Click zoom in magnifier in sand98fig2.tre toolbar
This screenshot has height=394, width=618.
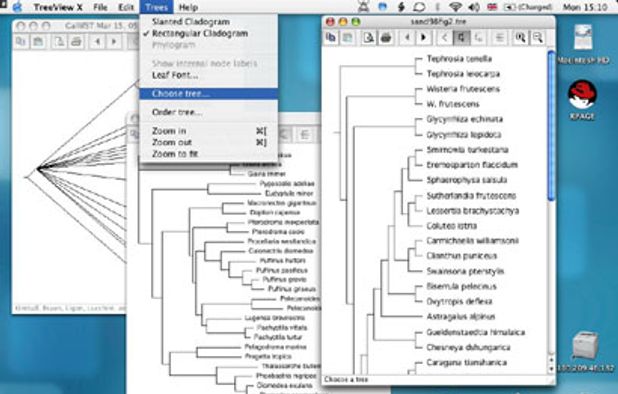[x=520, y=38]
